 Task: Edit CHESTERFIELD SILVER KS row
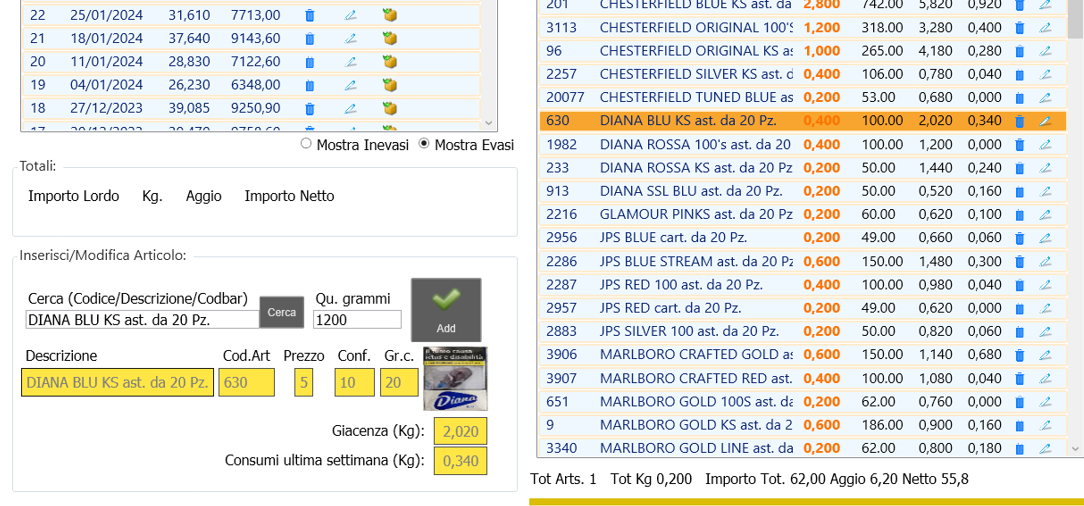pos(1045,74)
